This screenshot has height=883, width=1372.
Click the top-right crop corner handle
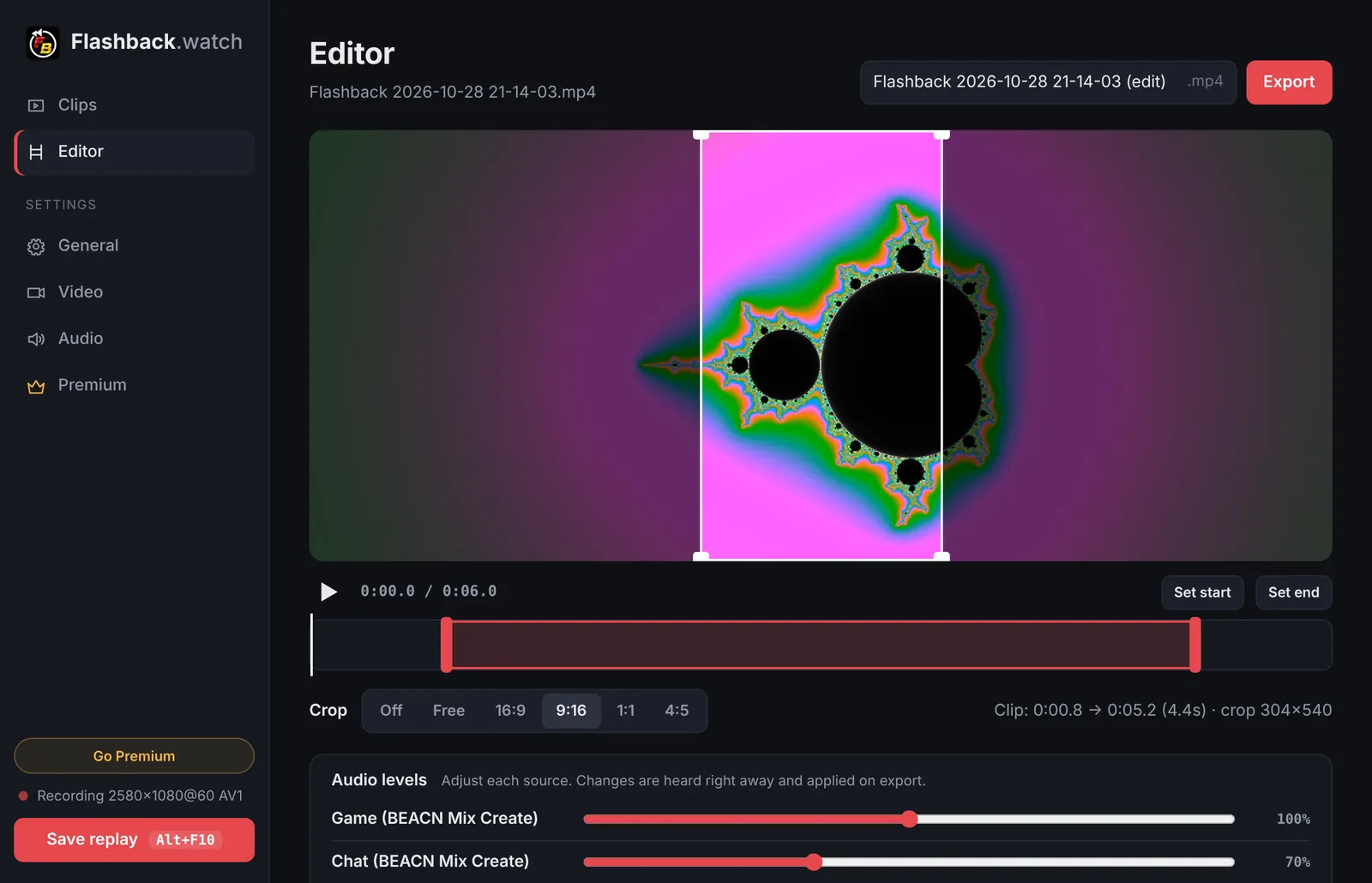[942, 135]
